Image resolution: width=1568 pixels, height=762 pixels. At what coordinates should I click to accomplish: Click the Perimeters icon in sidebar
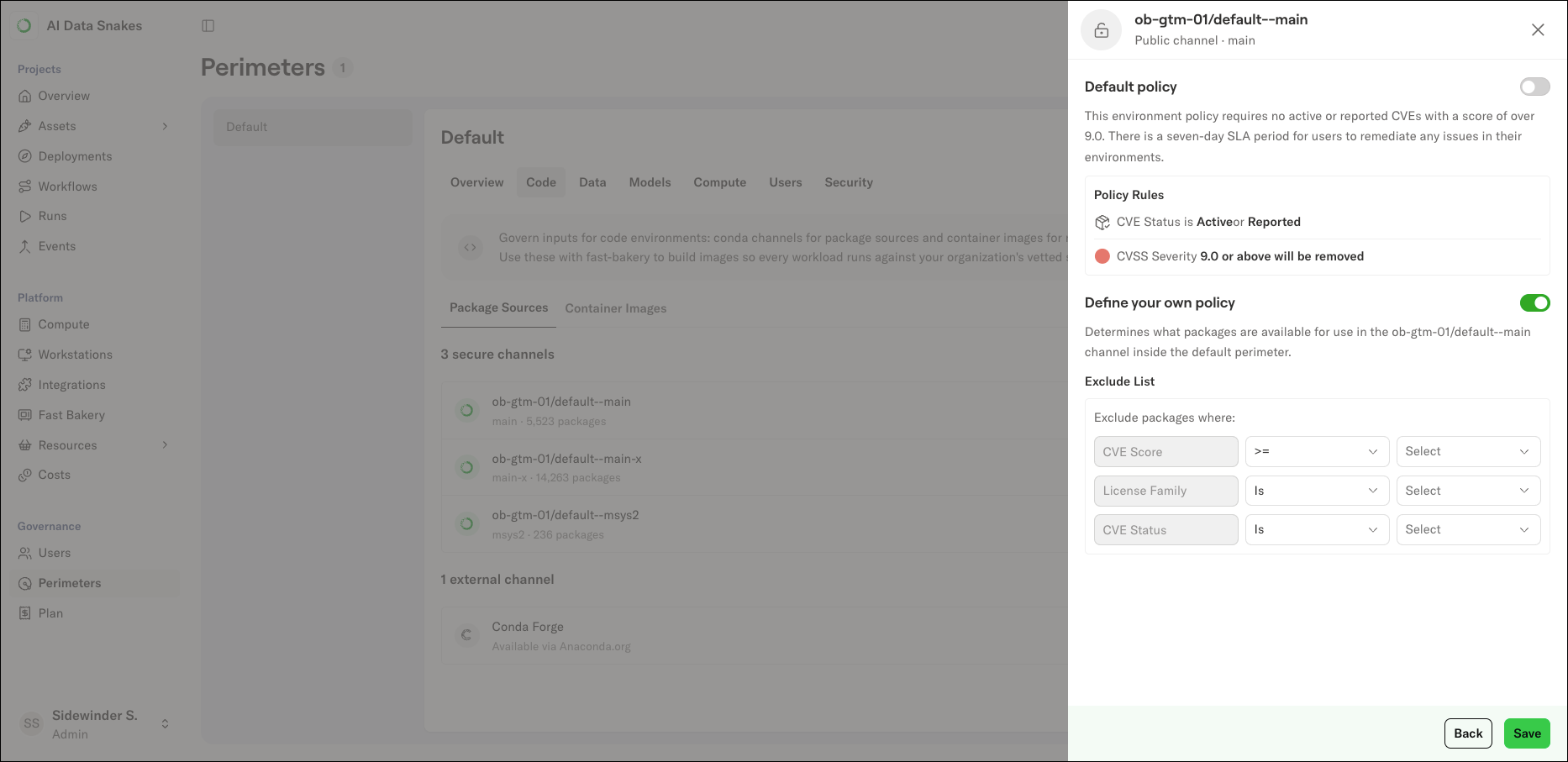(25, 583)
